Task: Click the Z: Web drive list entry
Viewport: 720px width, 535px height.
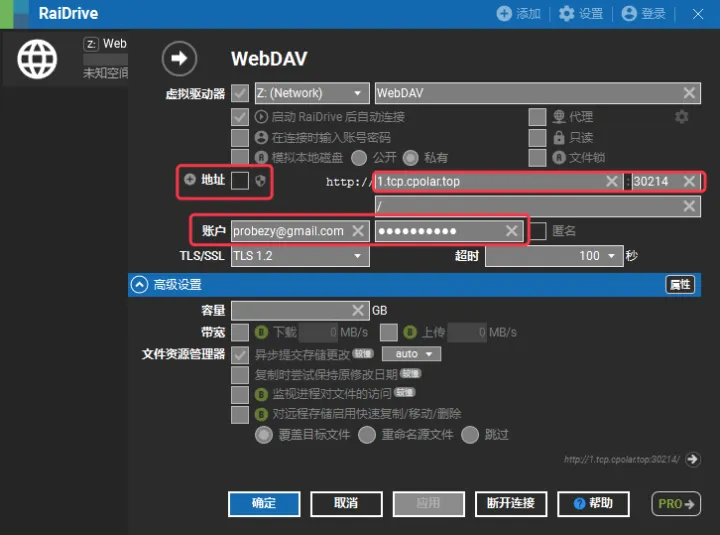Action: [66, 58]
